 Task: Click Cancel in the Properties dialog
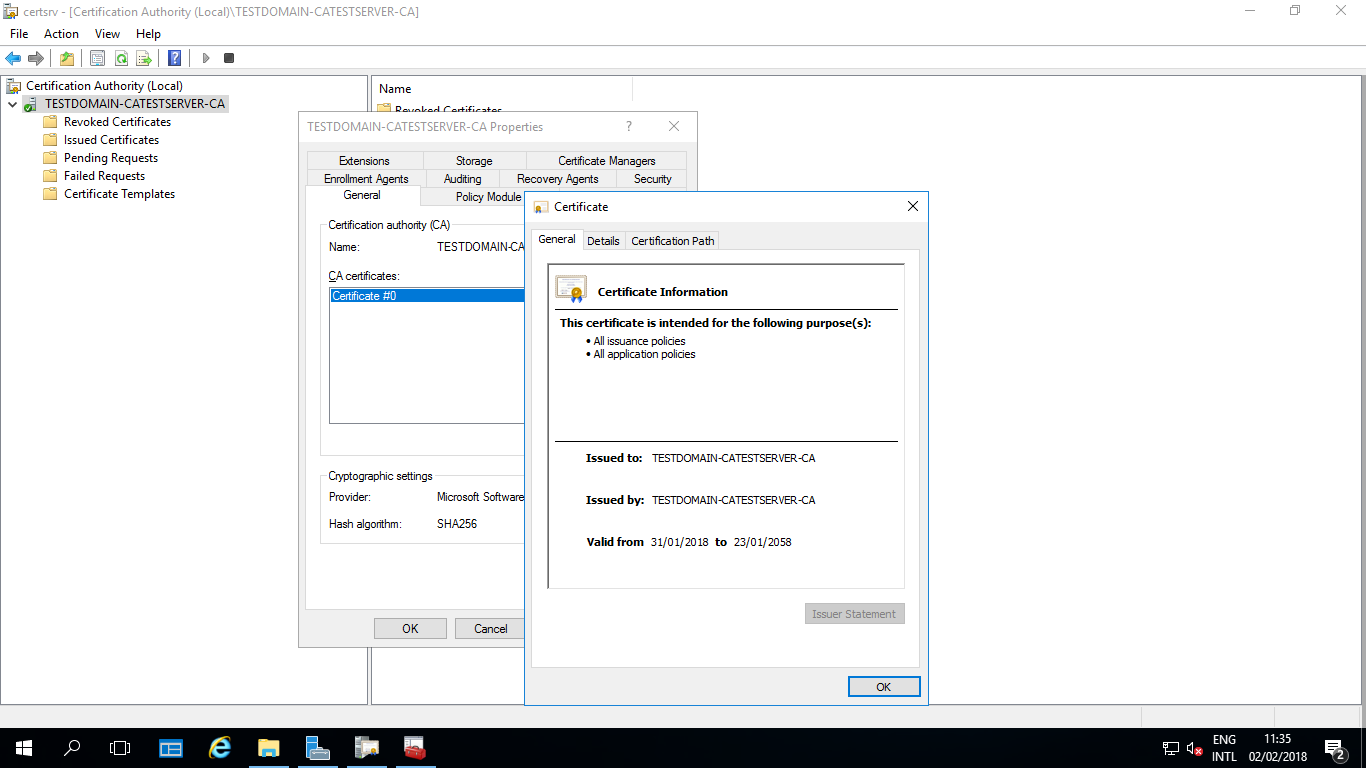(x=490, y=629)
